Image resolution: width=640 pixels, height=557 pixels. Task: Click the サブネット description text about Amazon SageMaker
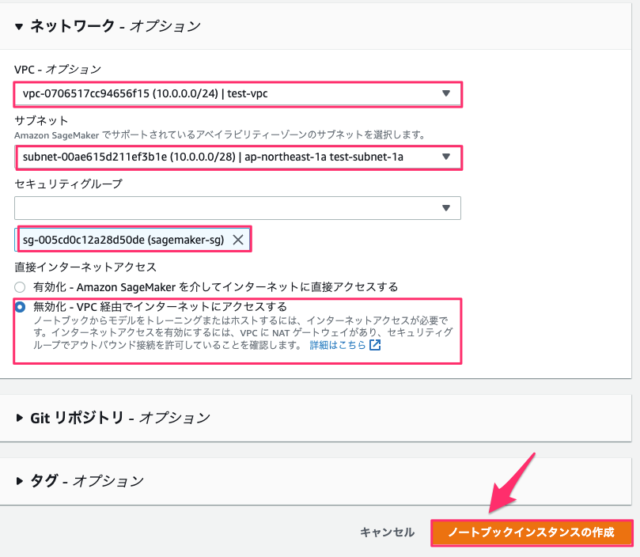pos(220,135)
